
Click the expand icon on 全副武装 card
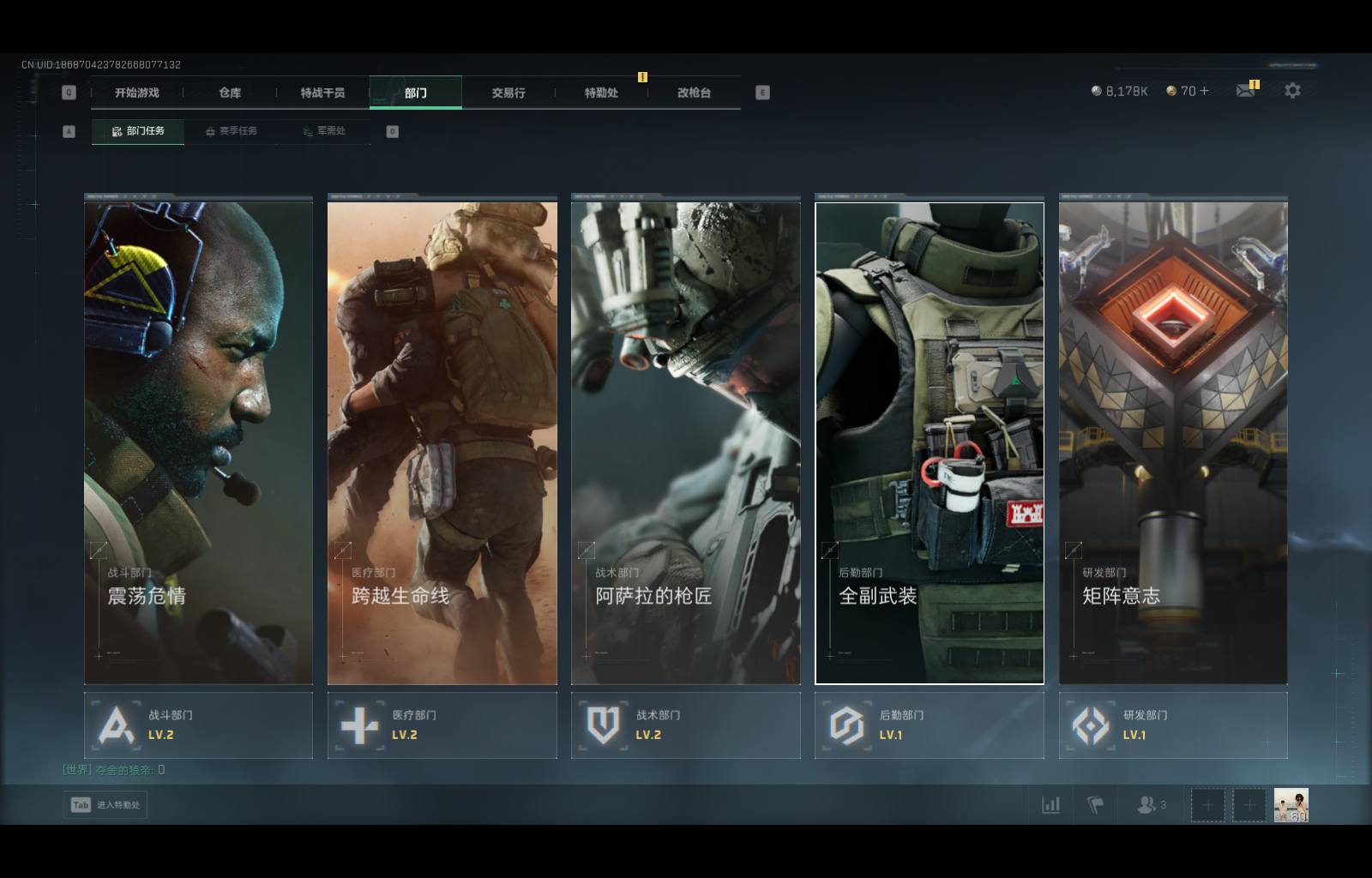pyautogui.click(x=830, y=550)
